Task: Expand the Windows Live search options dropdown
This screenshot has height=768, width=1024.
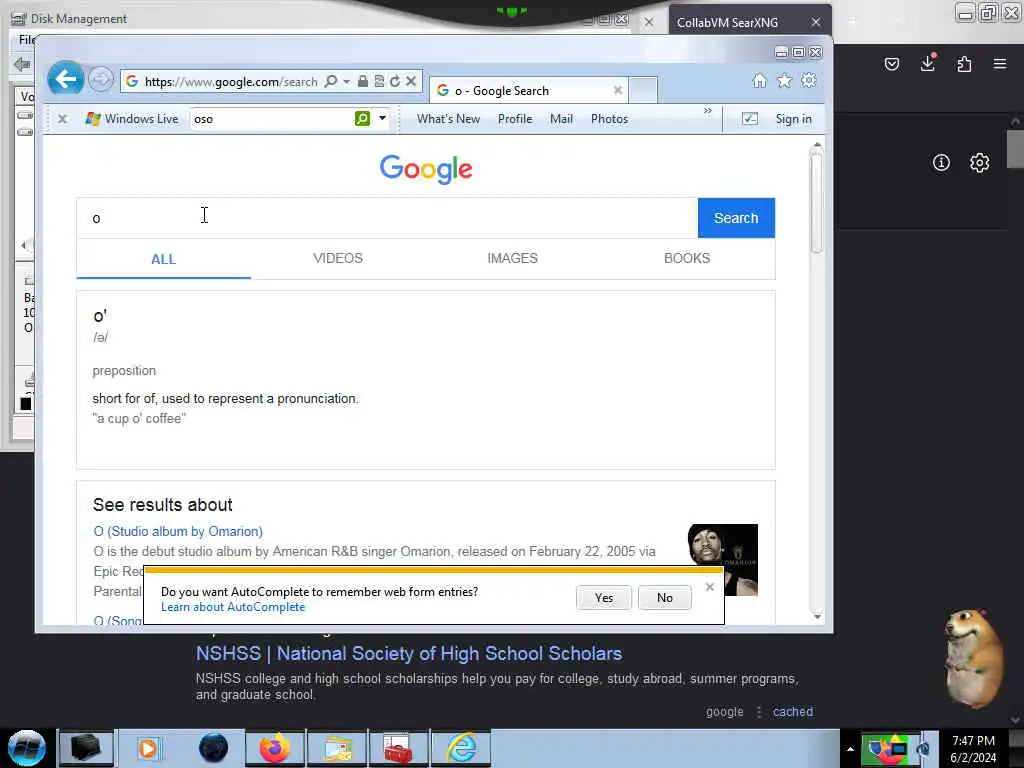Action: pyautogui.click(x=383, y=118)
